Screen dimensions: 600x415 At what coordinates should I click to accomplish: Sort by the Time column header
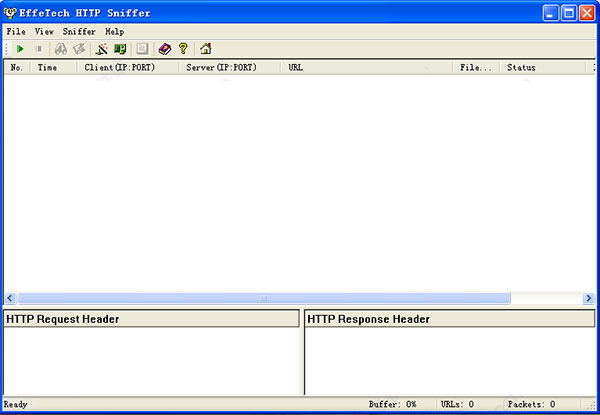pos(53,67)
